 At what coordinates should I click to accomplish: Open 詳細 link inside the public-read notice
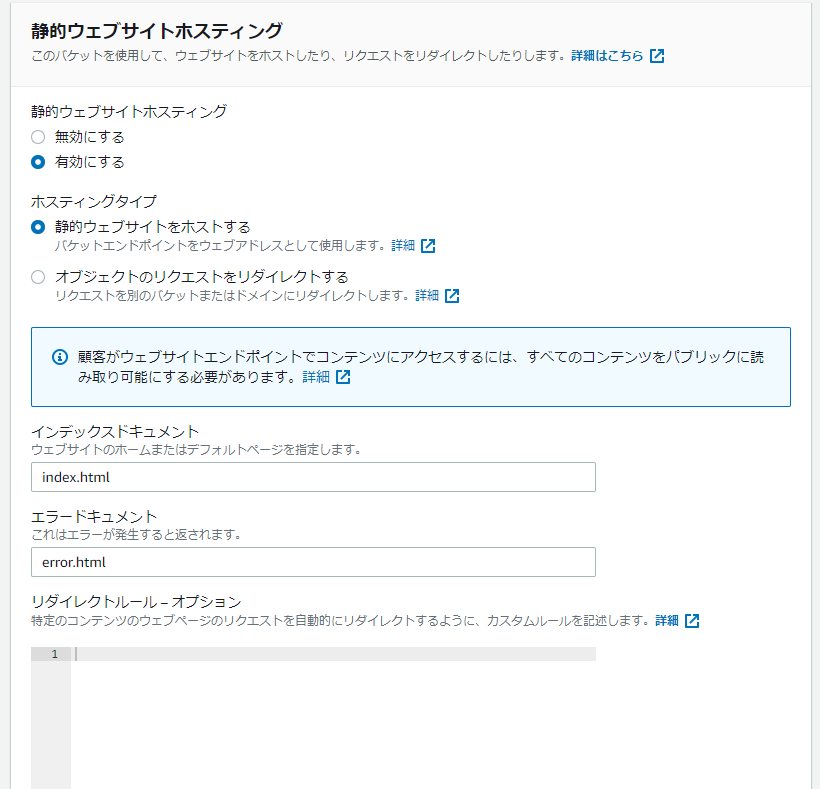coord(316,376)
